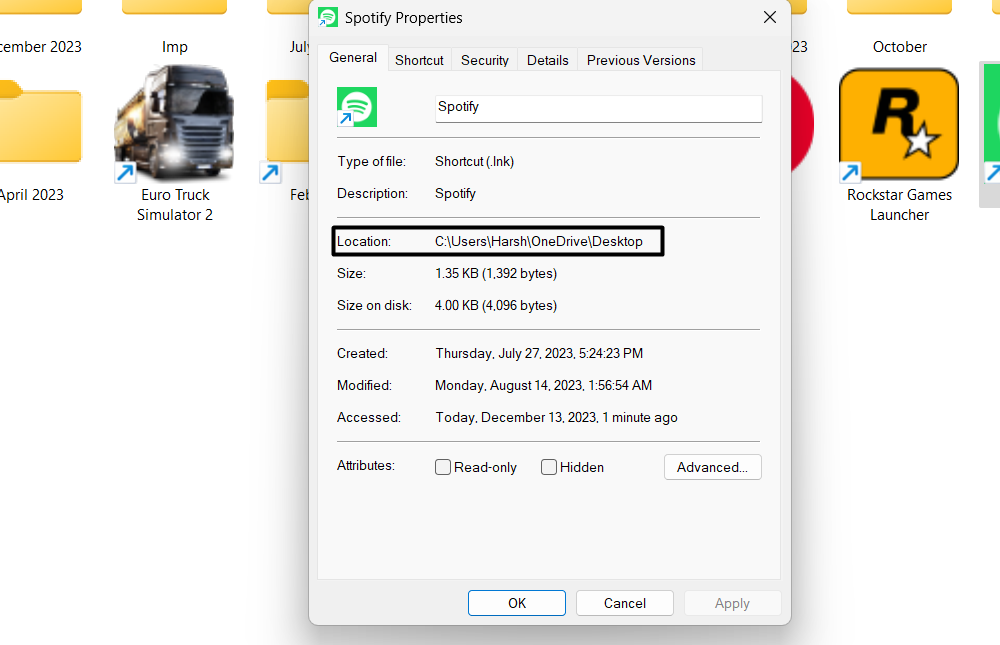Image resolution: width=1000 pixels, height=645 pixels.
Task: Click the Location path text
Action: point(539,241)
